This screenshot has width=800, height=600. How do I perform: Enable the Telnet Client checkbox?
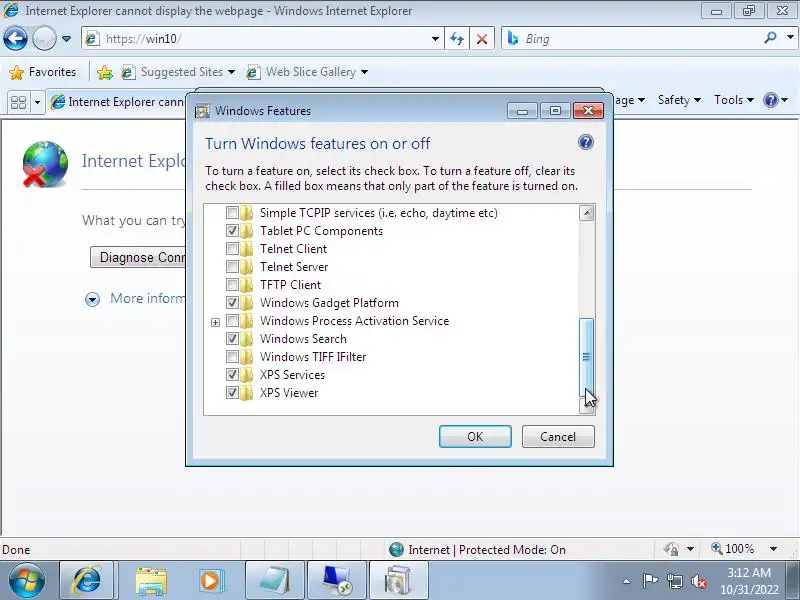(x=232, y=248)
